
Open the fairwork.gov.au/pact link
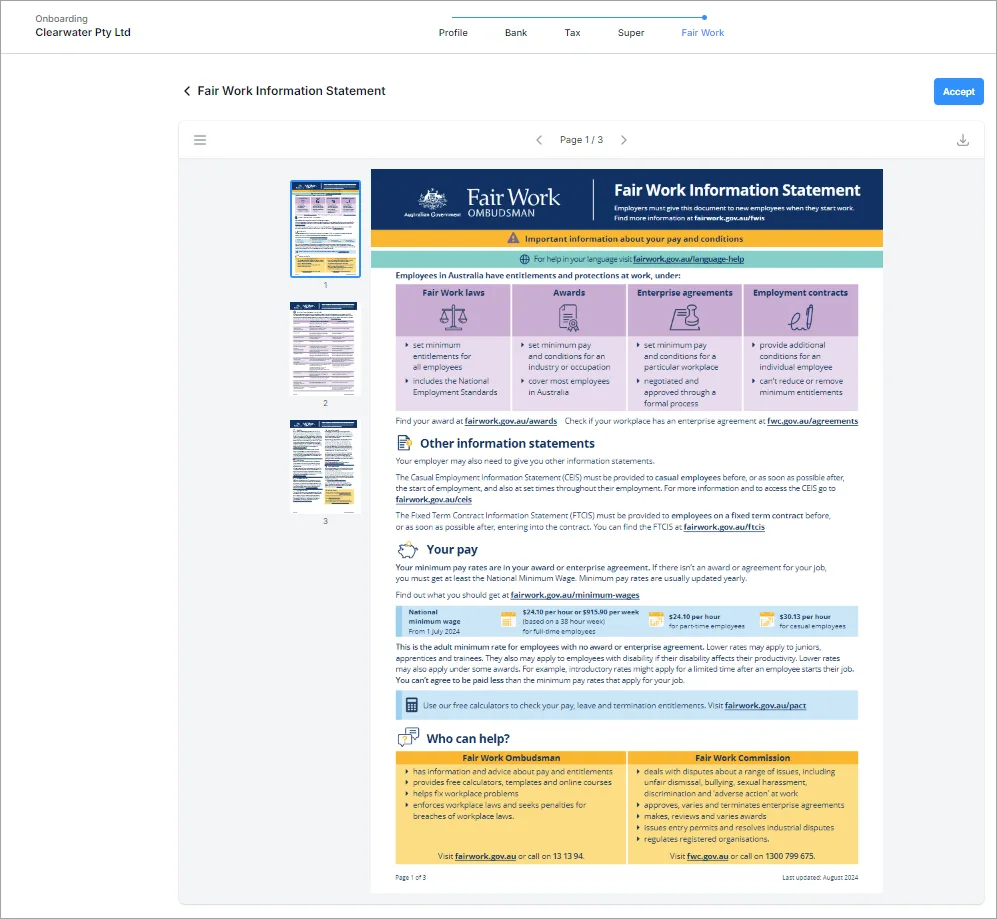[x=765, y=705]
